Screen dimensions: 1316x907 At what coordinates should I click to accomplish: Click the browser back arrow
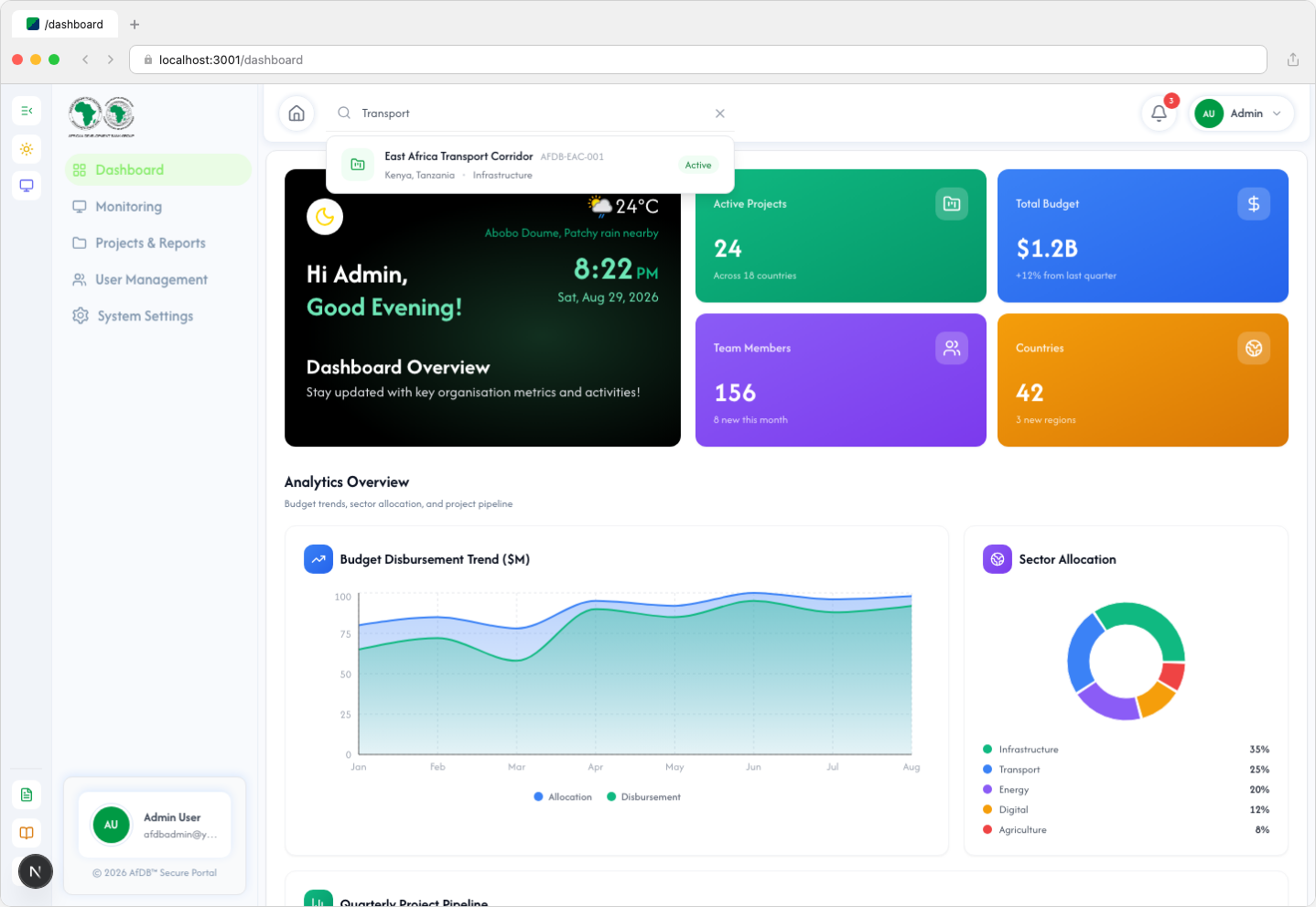pyautogui.click(x=85, y=59)
